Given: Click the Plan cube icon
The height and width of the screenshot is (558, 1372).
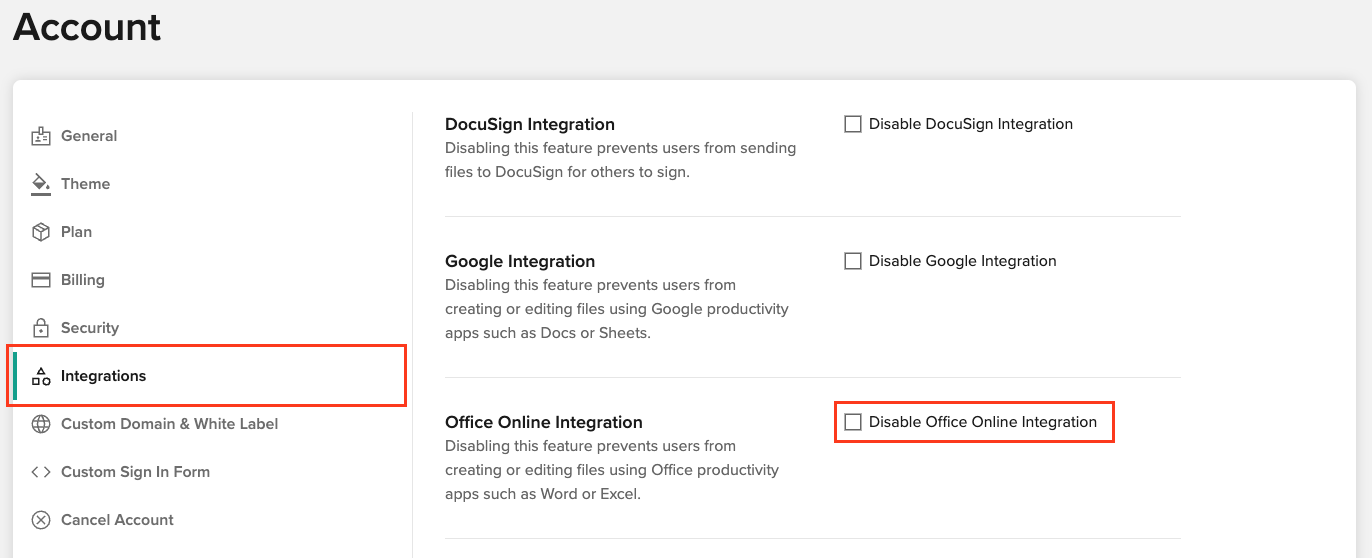Looking at the screenshot, I should [41, 232].
